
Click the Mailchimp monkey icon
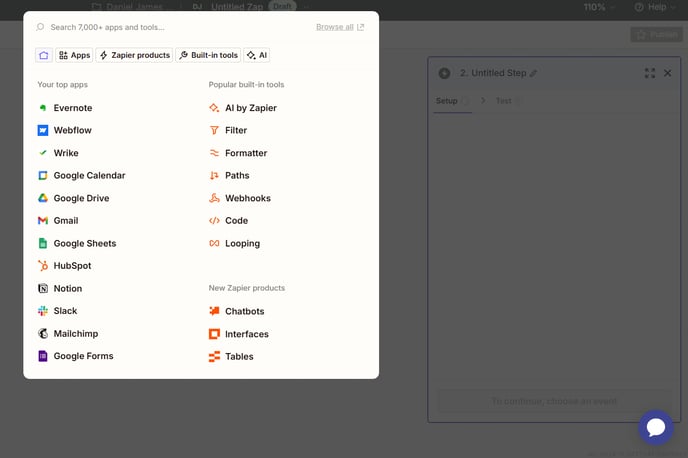coord(43,334)
